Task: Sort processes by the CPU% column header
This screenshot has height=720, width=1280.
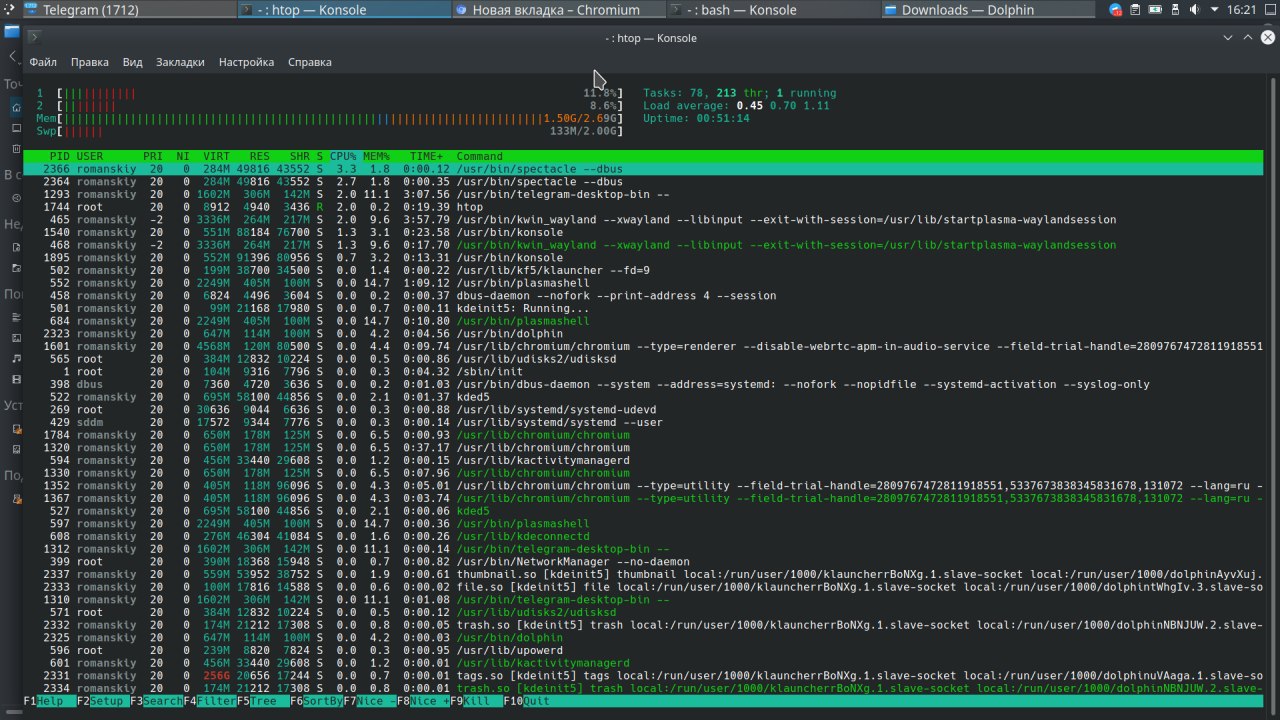Action: click(x=343, y=156)
